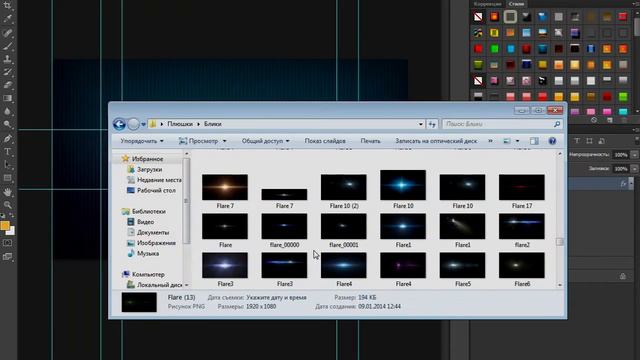
Task: Select the History Brush tool
Action: coord(7,72)
